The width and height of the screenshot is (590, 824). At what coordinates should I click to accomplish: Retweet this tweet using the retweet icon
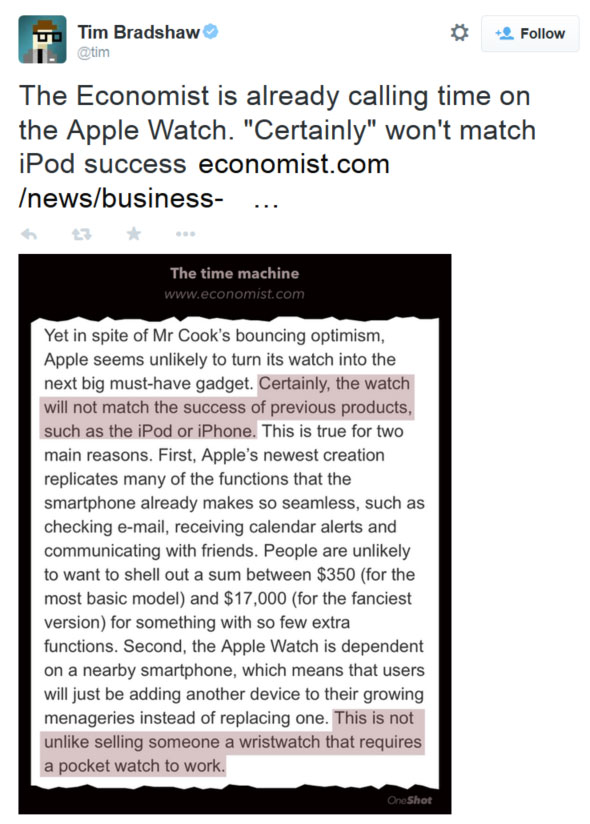point(80,233)
